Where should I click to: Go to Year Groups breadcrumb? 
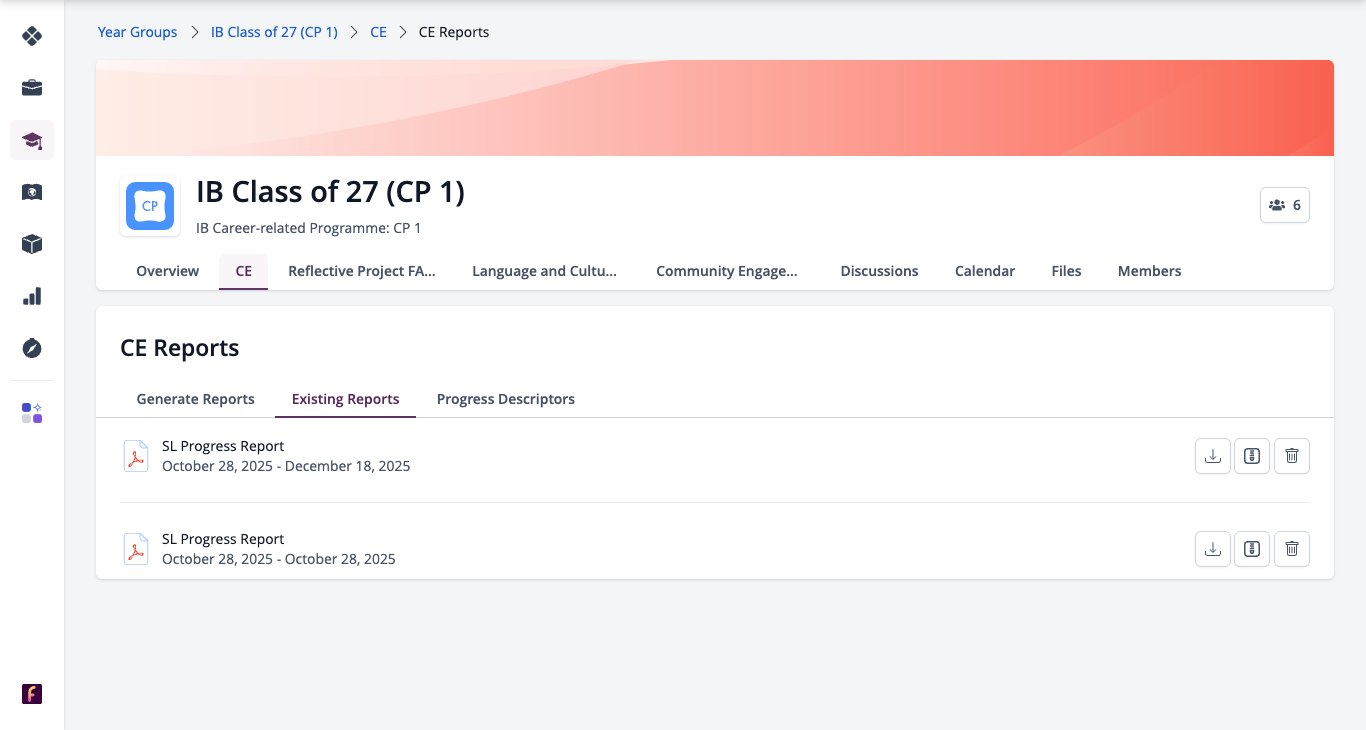click(137, 32)
